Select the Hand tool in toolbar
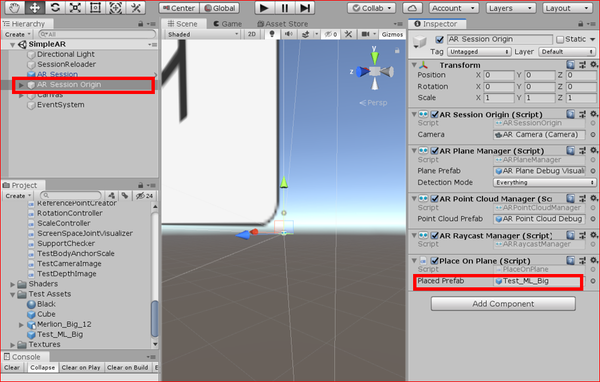This screenshot has height=382, width=600. (14, 8)
